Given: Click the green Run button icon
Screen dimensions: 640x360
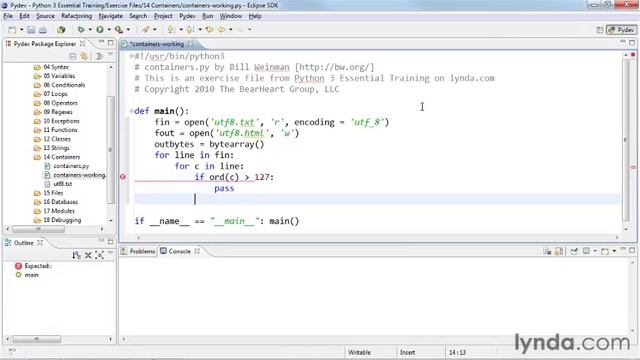Looking at the screenshot, I should pos(100,29).
